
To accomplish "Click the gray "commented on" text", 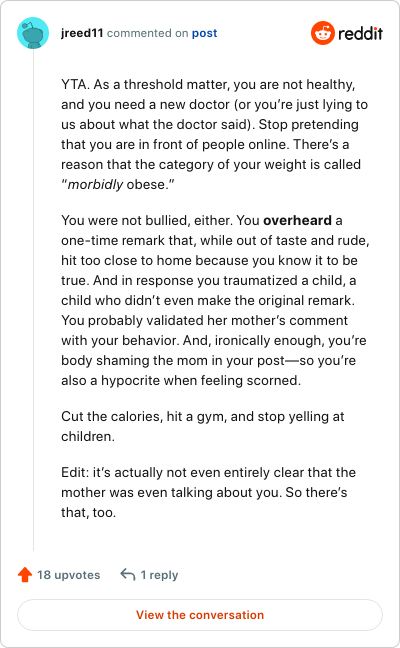I will coord(148,33).
